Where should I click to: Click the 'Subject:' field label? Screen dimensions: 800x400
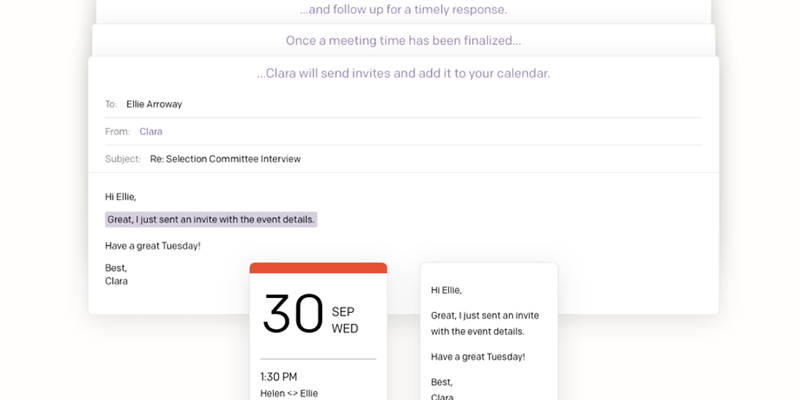coord(122,159)
